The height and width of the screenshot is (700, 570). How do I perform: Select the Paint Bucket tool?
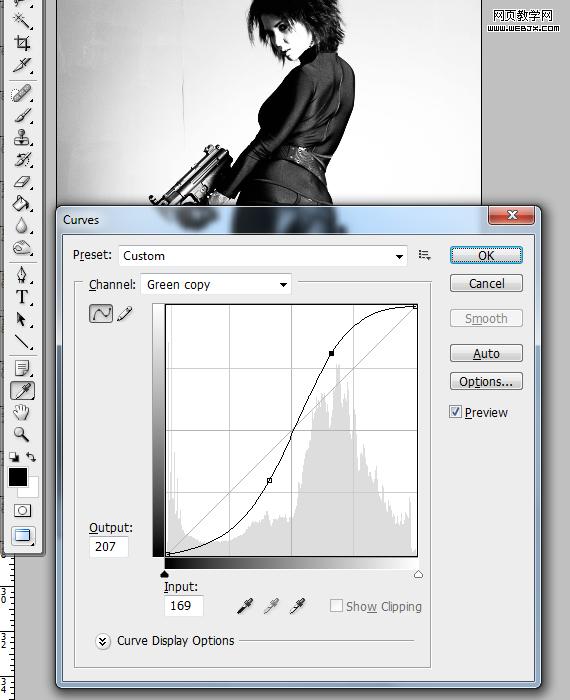(x=21, y=204)
